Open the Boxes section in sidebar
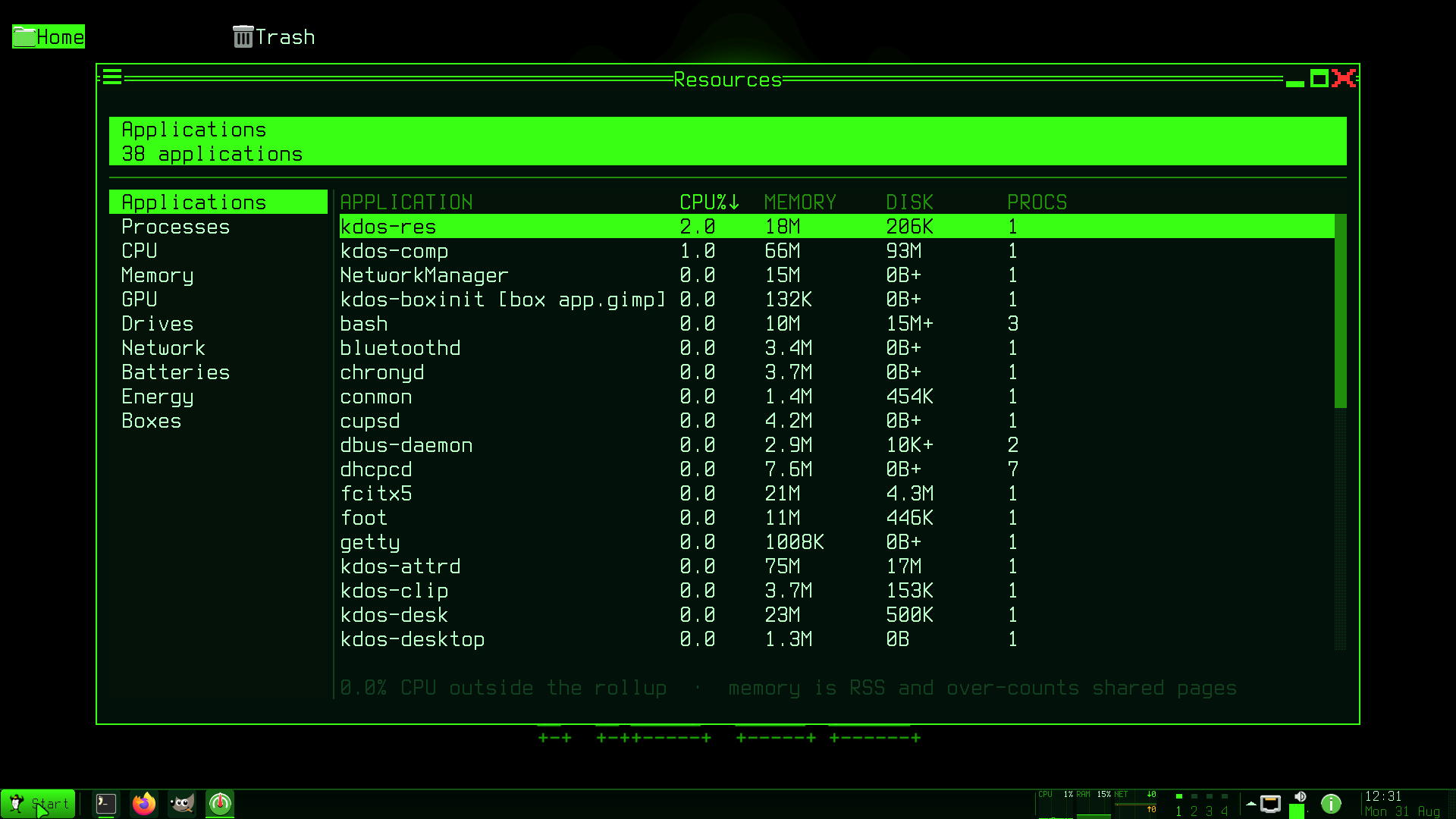Image resolution: width=1456 pixels, height=819 pixels. pyautogui.click(x=218, y=420)
